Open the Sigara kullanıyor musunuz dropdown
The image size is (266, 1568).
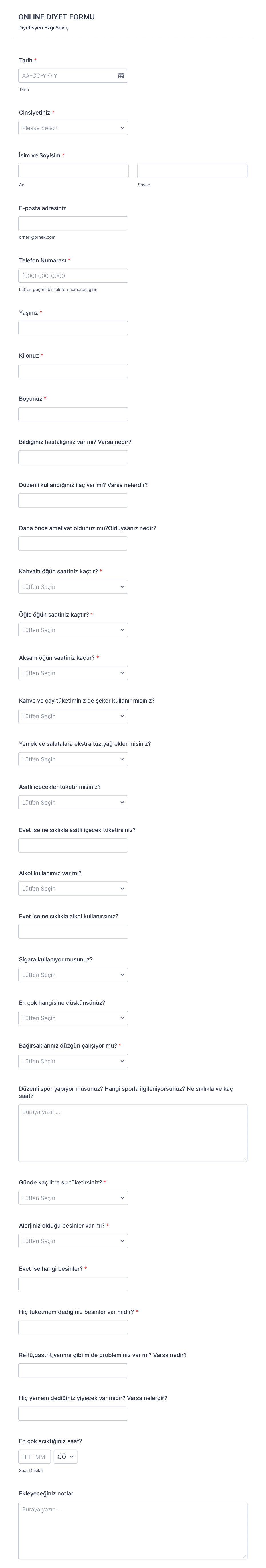tap(73, 975)
